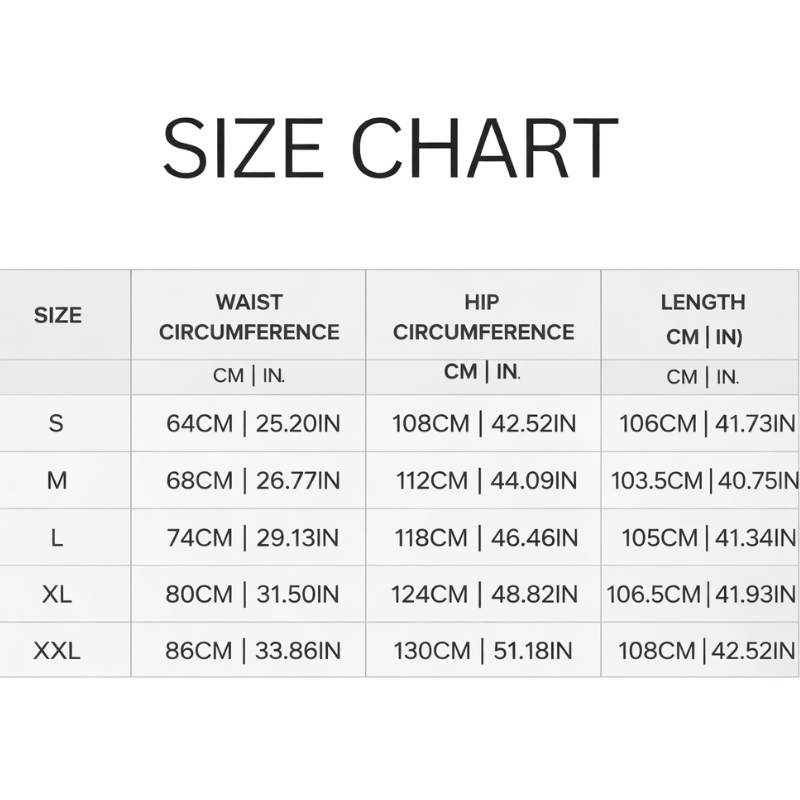The image size is (800, 800).
Task: Click the LENGTH column header
Action: [703, 318]
